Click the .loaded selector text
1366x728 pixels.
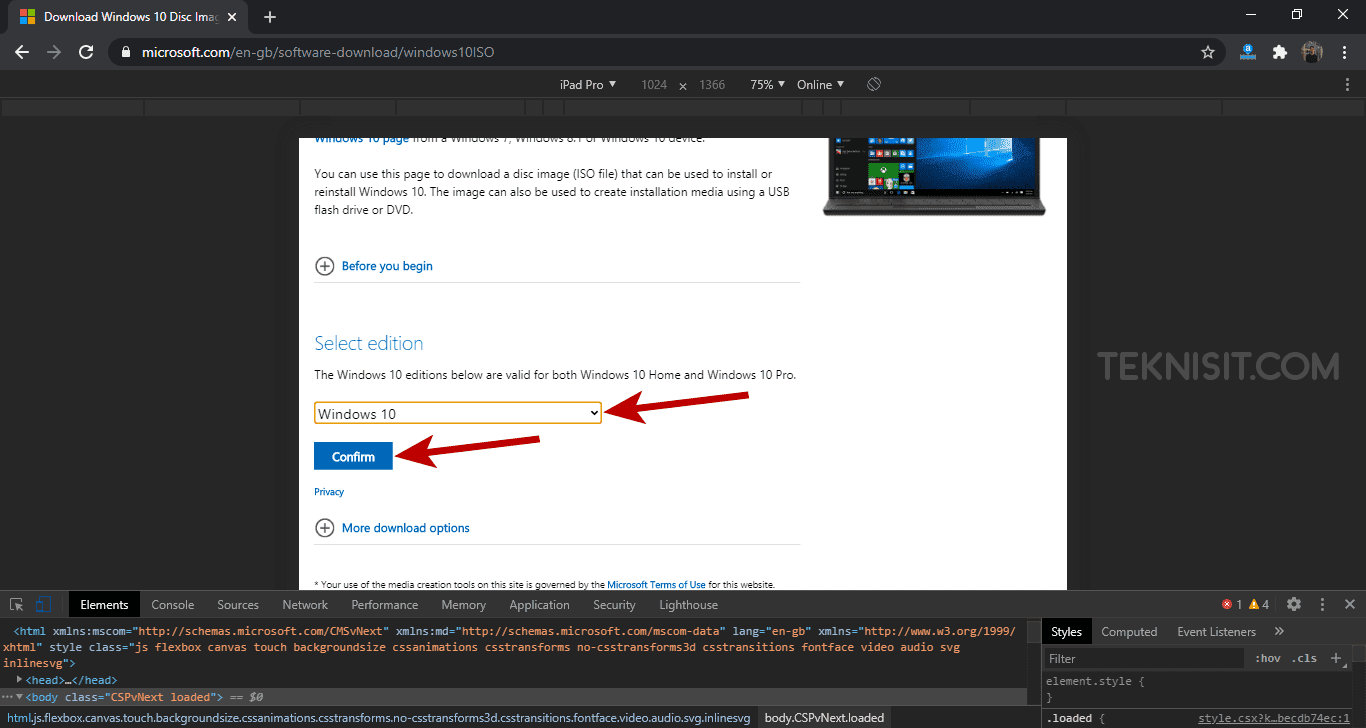(x=1069, y=718)
